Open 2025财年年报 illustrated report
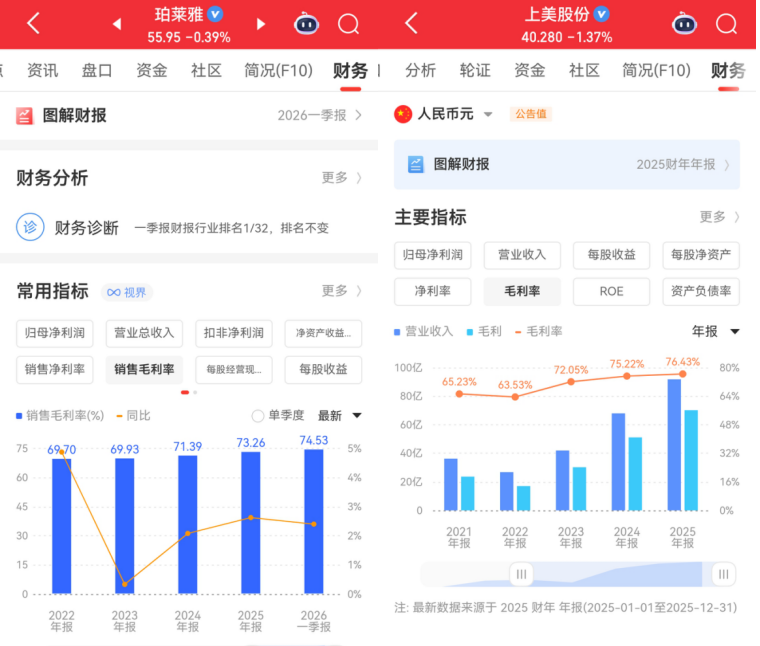The image size is (760, 646). coord(682,164)
